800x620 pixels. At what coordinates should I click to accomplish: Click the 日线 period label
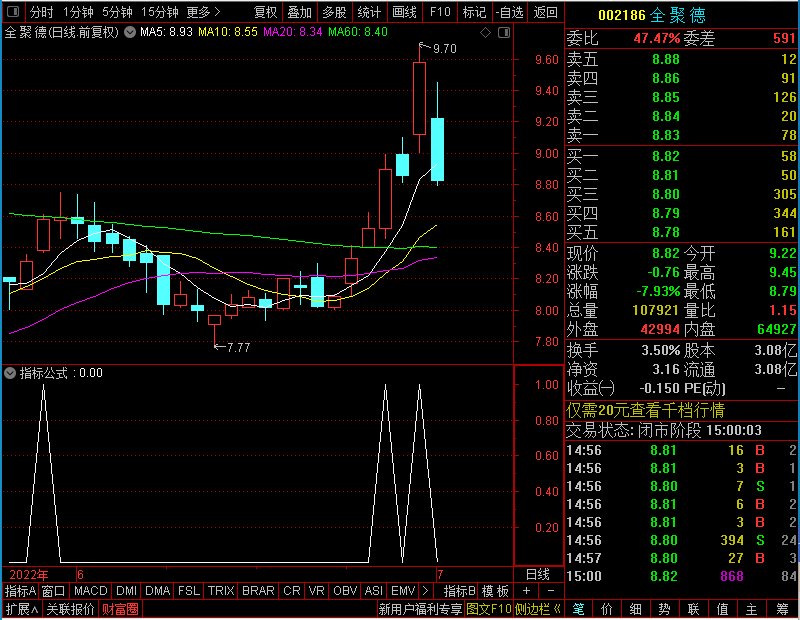(x=538, y=575)
